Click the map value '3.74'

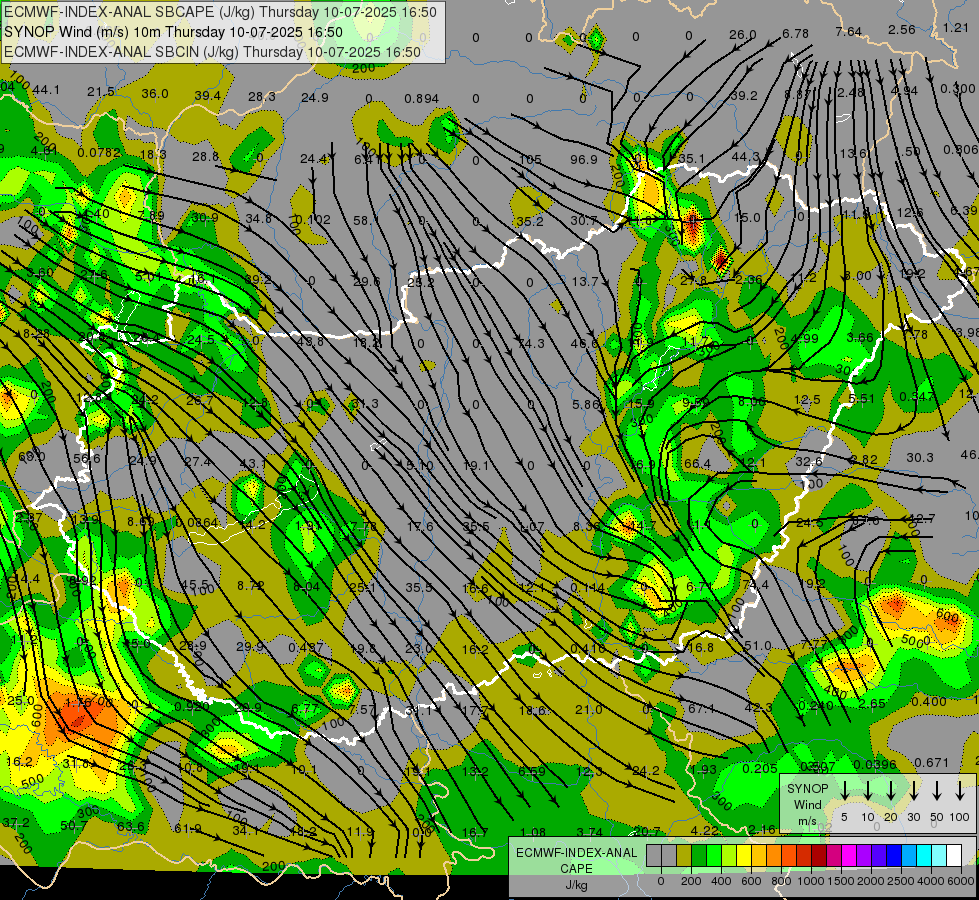pos(590,831)
